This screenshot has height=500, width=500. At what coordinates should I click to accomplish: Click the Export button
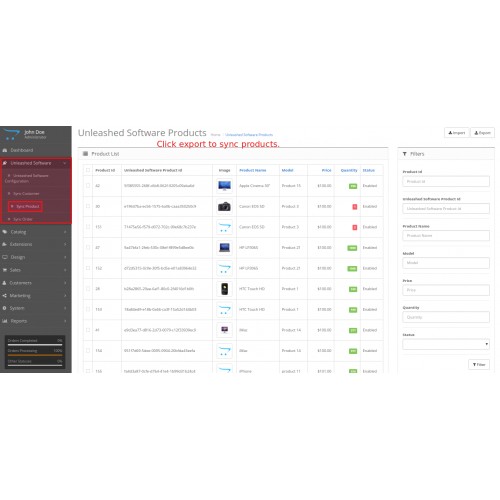482,133
